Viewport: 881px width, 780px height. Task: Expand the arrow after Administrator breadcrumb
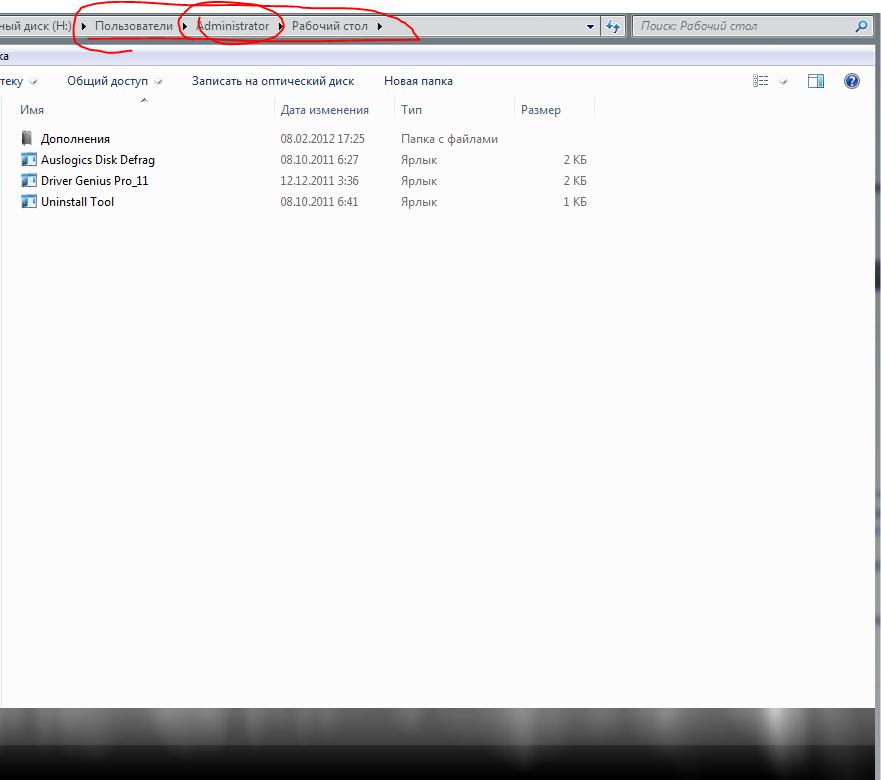280,26
